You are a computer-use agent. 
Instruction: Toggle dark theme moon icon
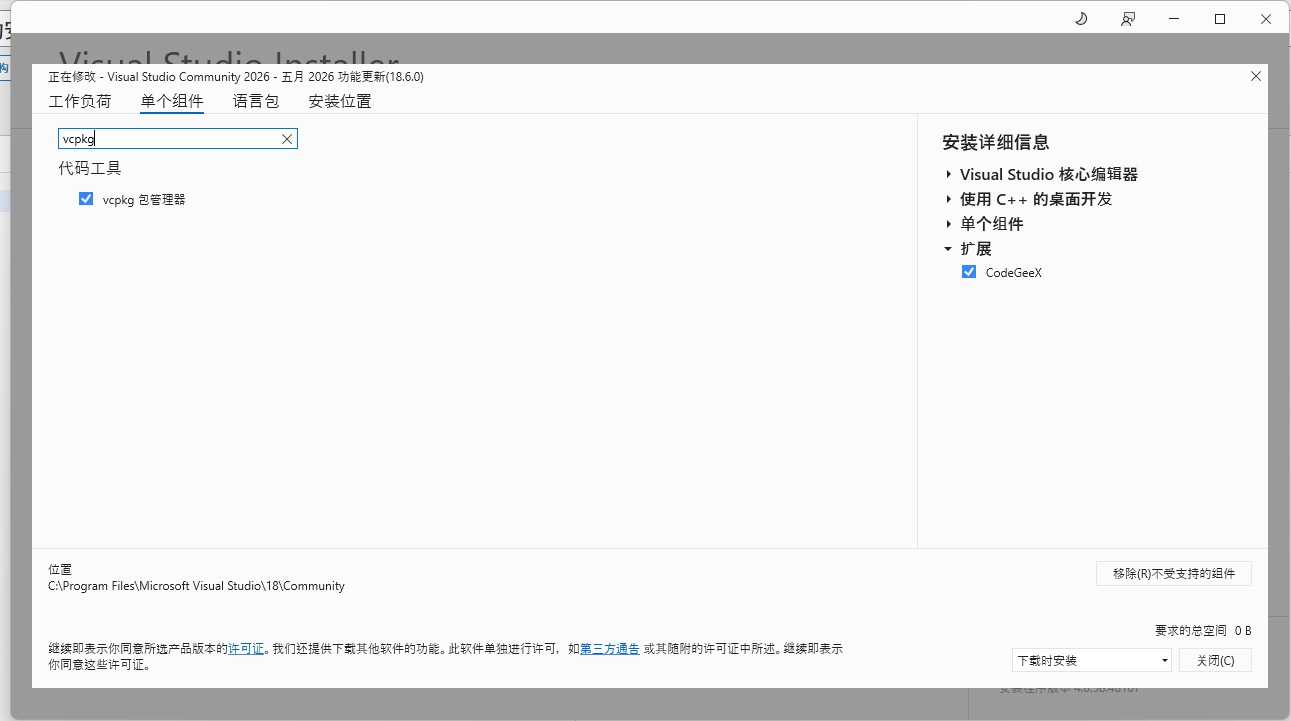[1081, 19]
